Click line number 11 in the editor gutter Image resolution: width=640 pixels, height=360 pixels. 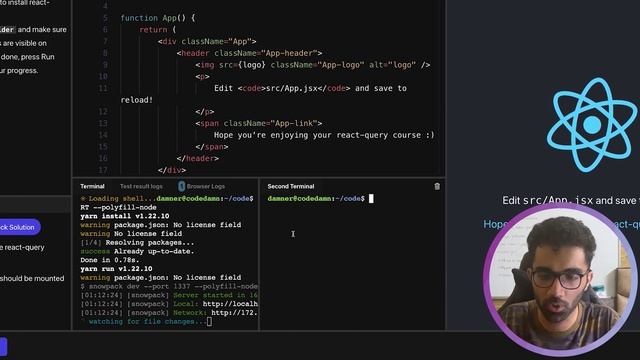pos(103,88)
